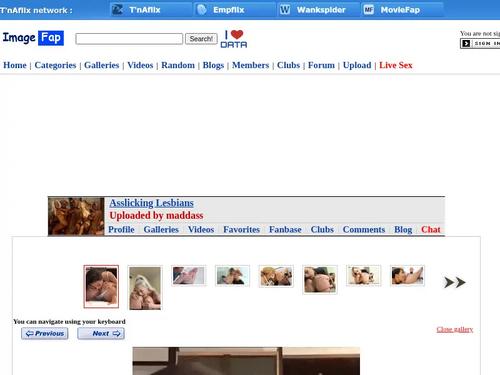The height and width of the screenshot is (375, 500).
Task: Click the Sign In arrow icon
Action: tap(466, 44)
